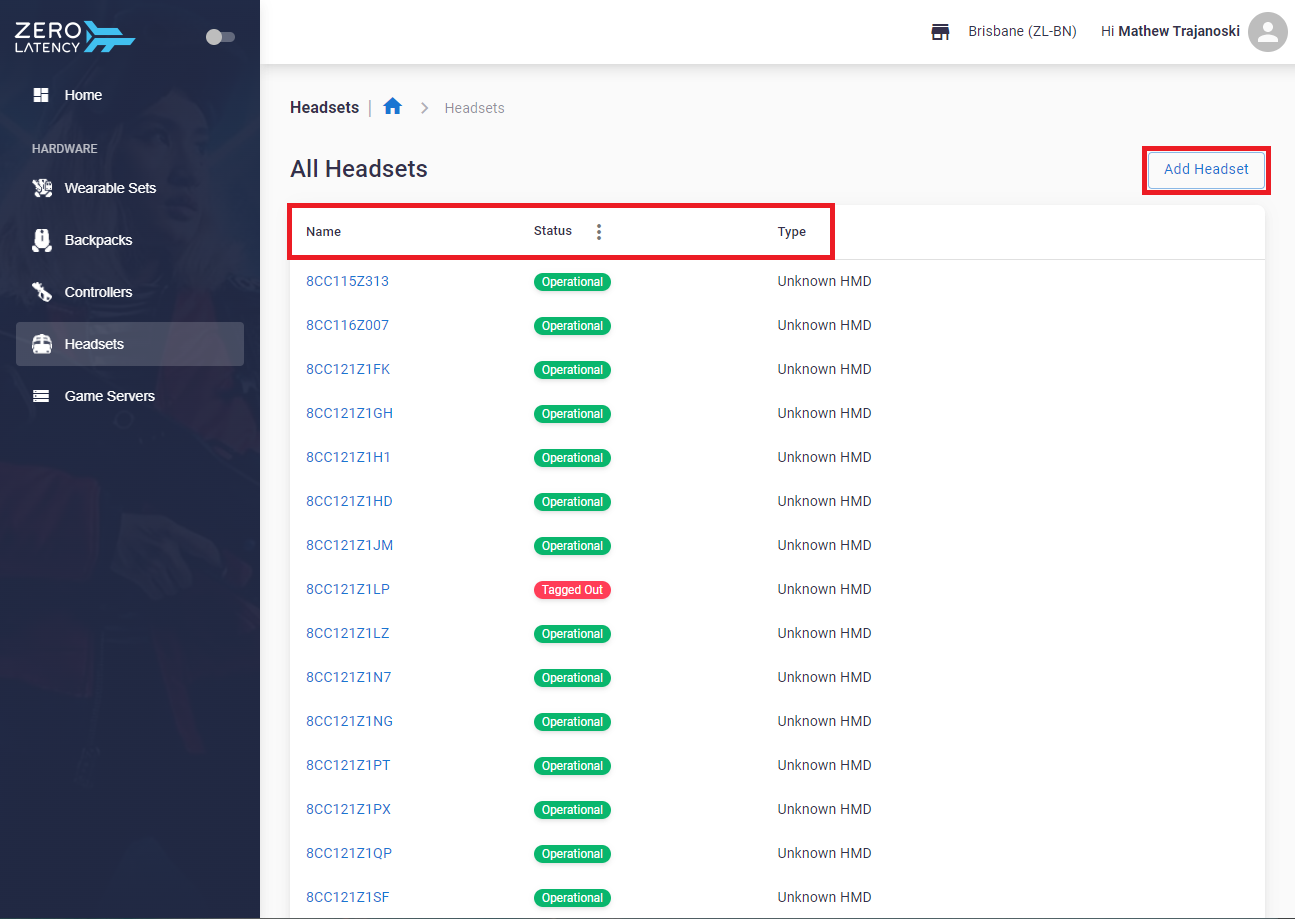The image size is (1295, 919).
Task: Click Unknown HMD in row 8CC115Z313
Action: coord(824,281)
